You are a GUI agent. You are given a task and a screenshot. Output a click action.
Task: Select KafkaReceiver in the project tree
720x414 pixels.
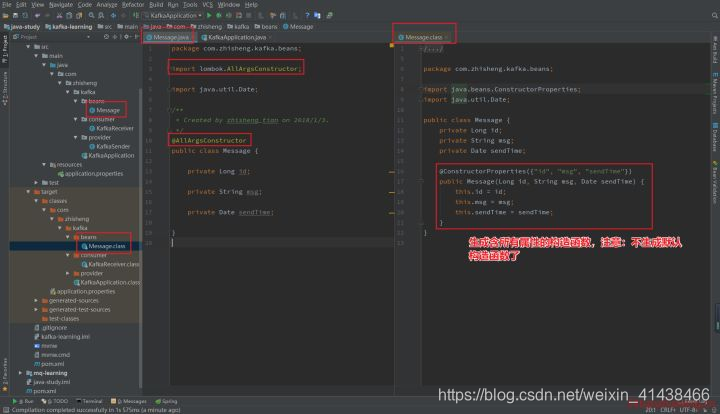click(x=112, y=129)
